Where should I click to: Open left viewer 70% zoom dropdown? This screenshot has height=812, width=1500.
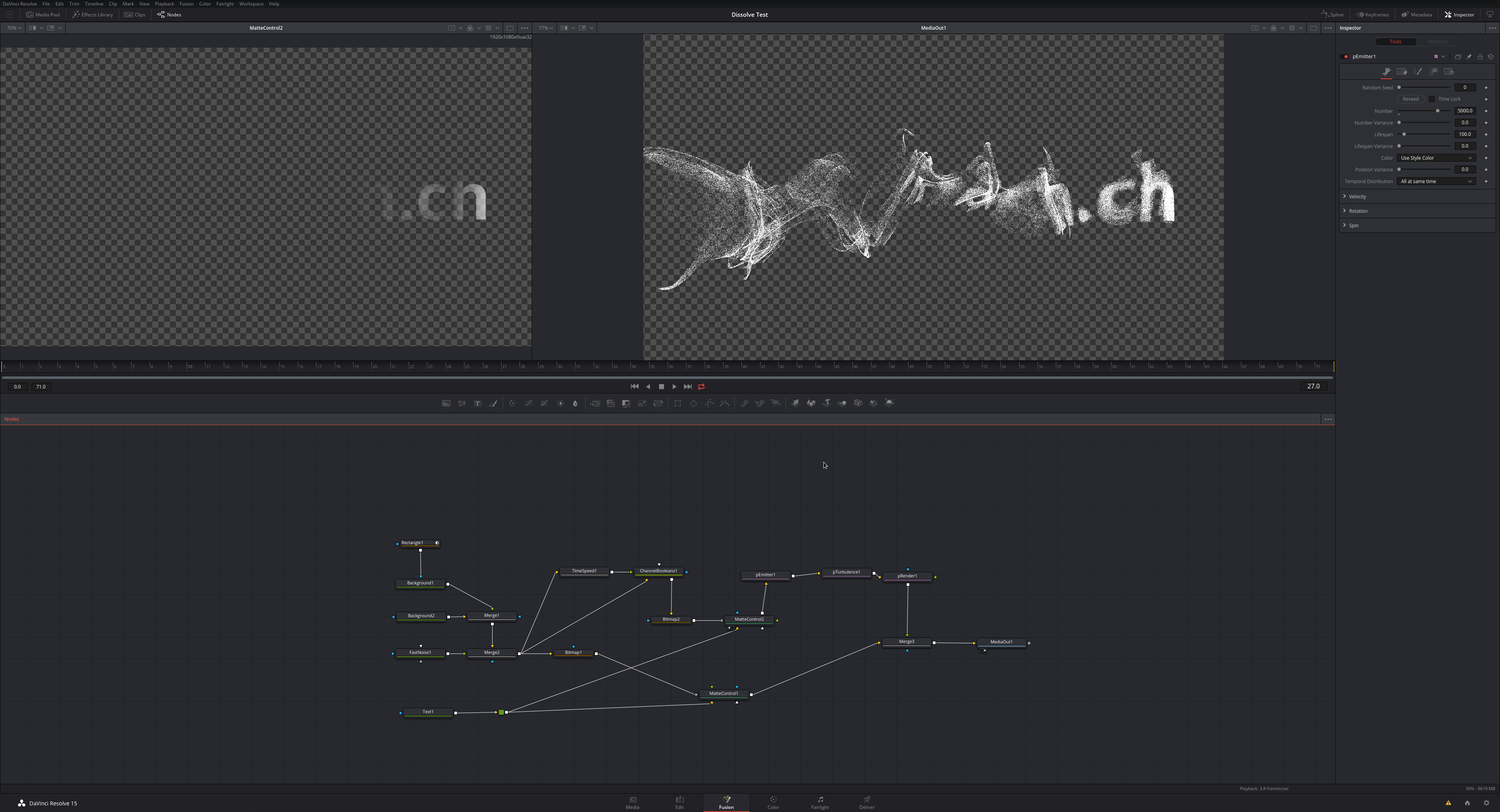tap(14, 28)
